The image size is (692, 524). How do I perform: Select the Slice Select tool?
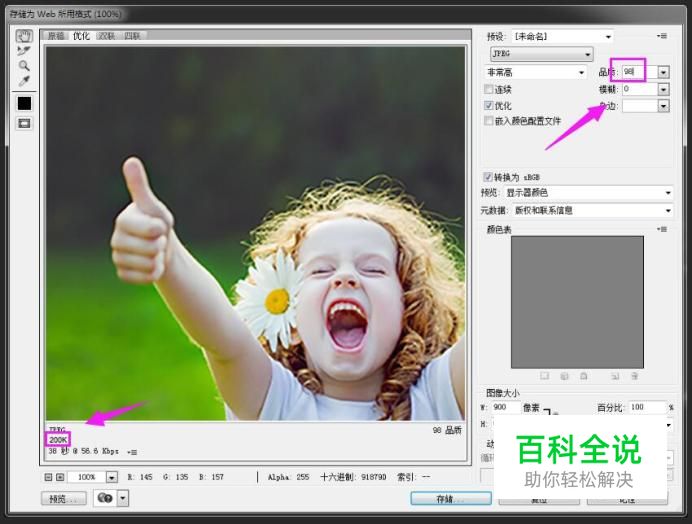pos(24,51)
